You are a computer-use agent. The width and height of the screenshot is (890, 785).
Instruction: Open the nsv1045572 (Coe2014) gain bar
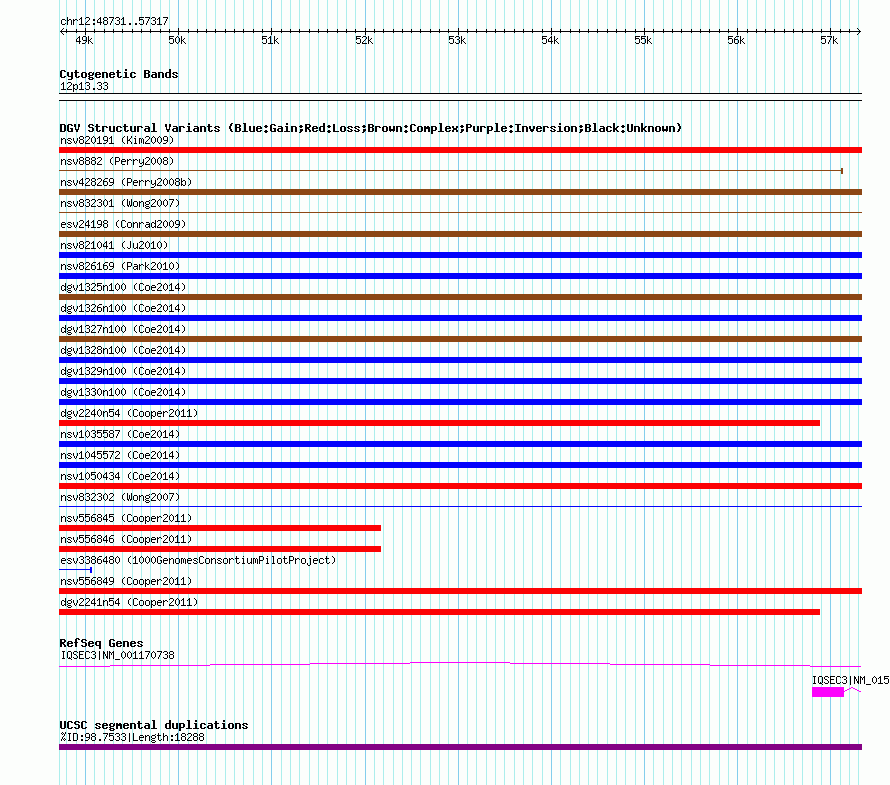460,465
